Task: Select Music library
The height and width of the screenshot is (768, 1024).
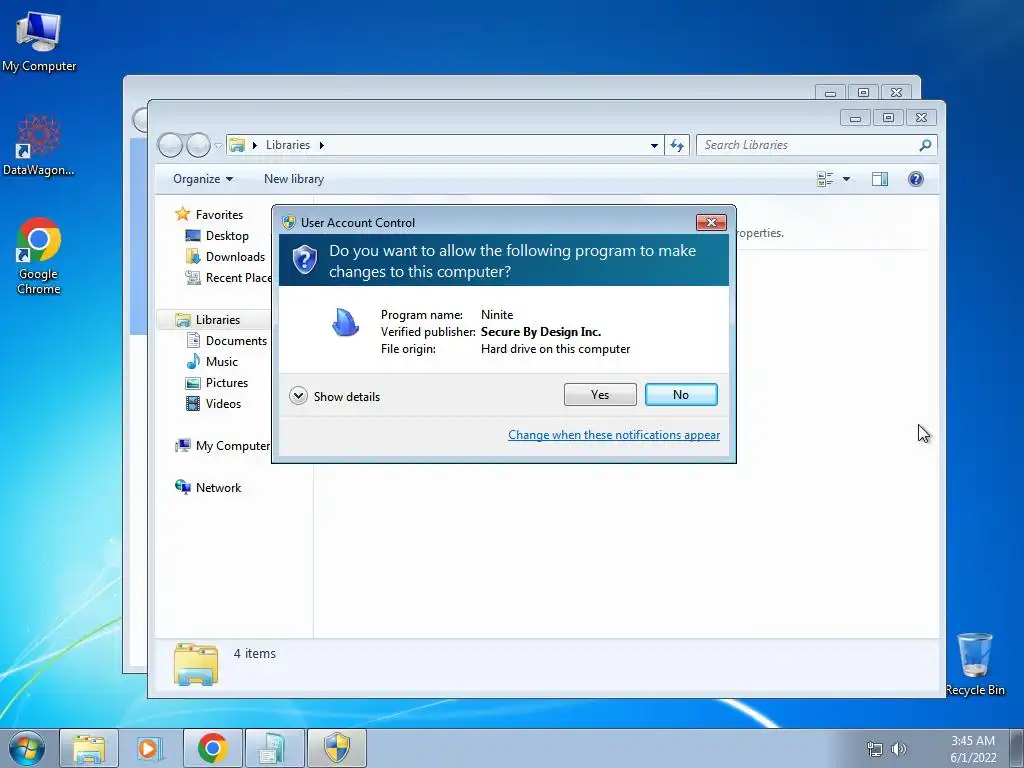Action: click(221, 361)
